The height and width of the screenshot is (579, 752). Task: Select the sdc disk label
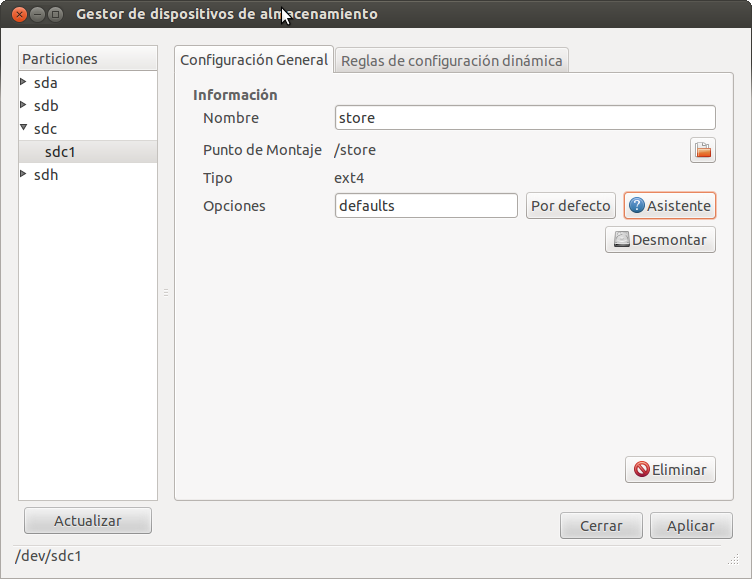pos(46,129)
